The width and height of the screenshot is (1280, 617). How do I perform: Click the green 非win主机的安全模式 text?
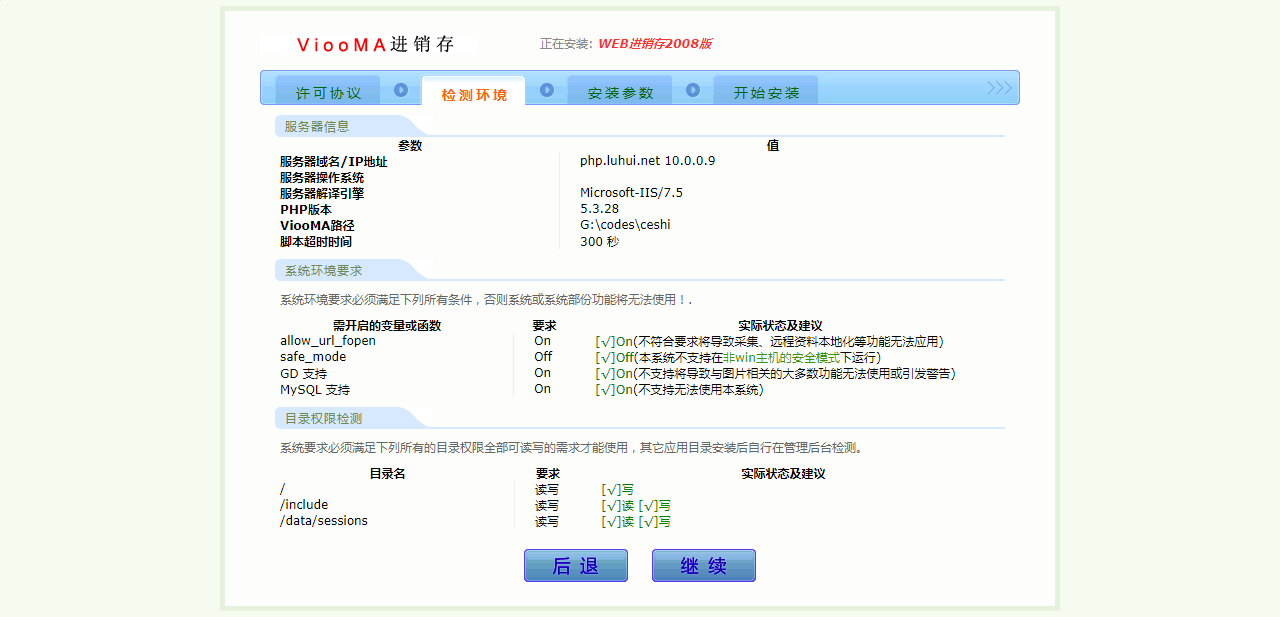781,358
